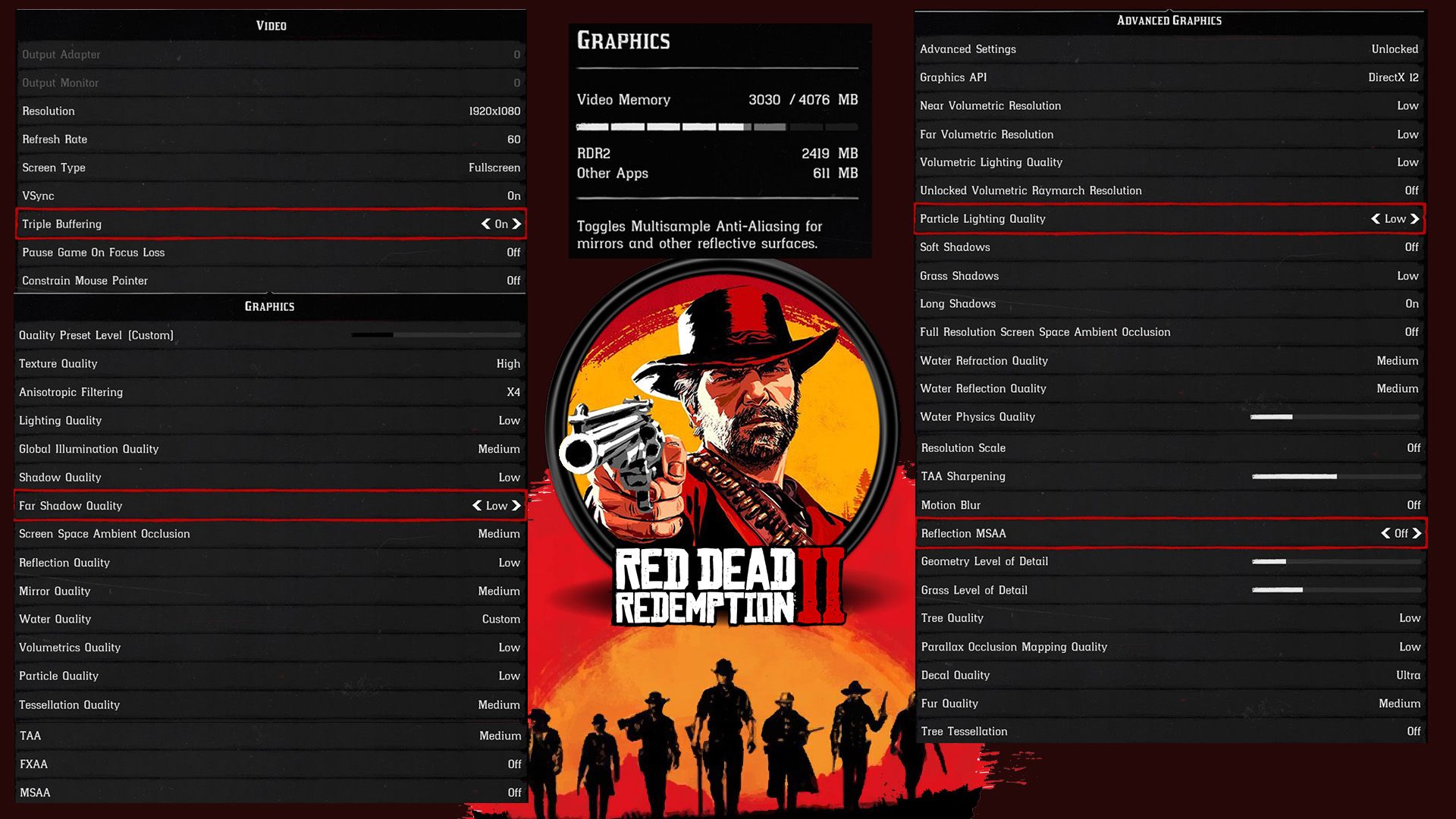Screen dimensions: 1456x819
Task: Click right arrow on Reflection MSAA
Action: click(x=1417, y=534)
